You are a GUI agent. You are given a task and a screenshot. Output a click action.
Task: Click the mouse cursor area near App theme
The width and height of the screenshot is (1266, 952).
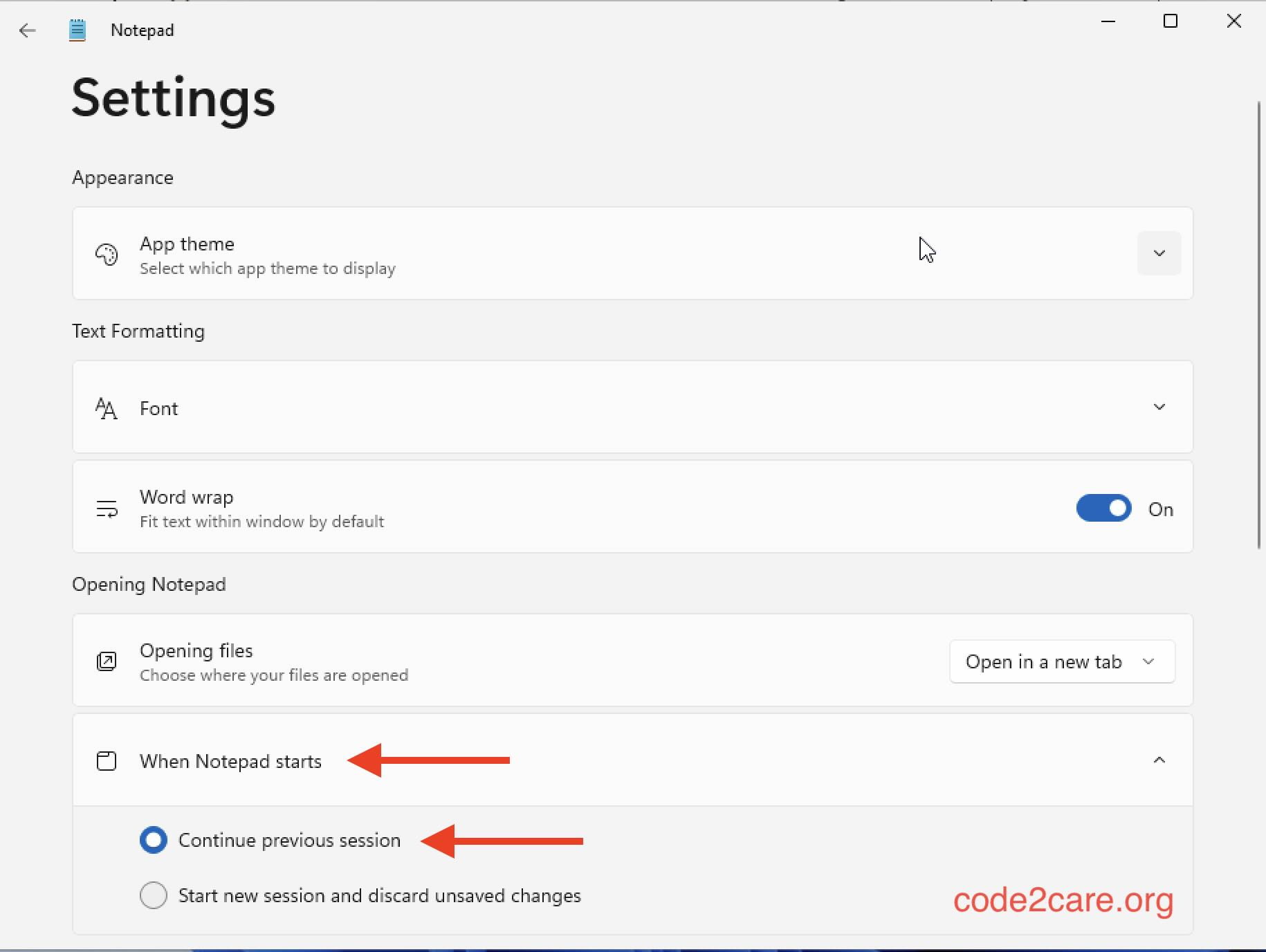(927, 250)
